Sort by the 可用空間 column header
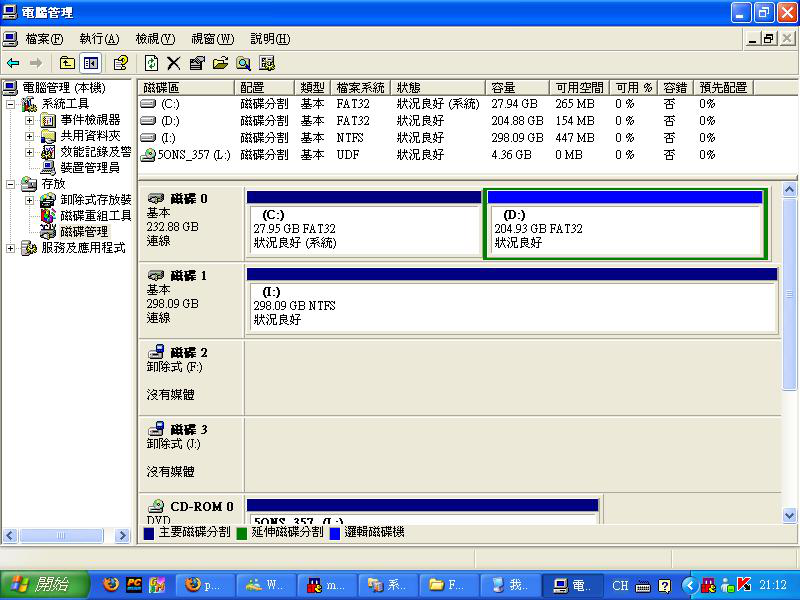 point(579,88)
